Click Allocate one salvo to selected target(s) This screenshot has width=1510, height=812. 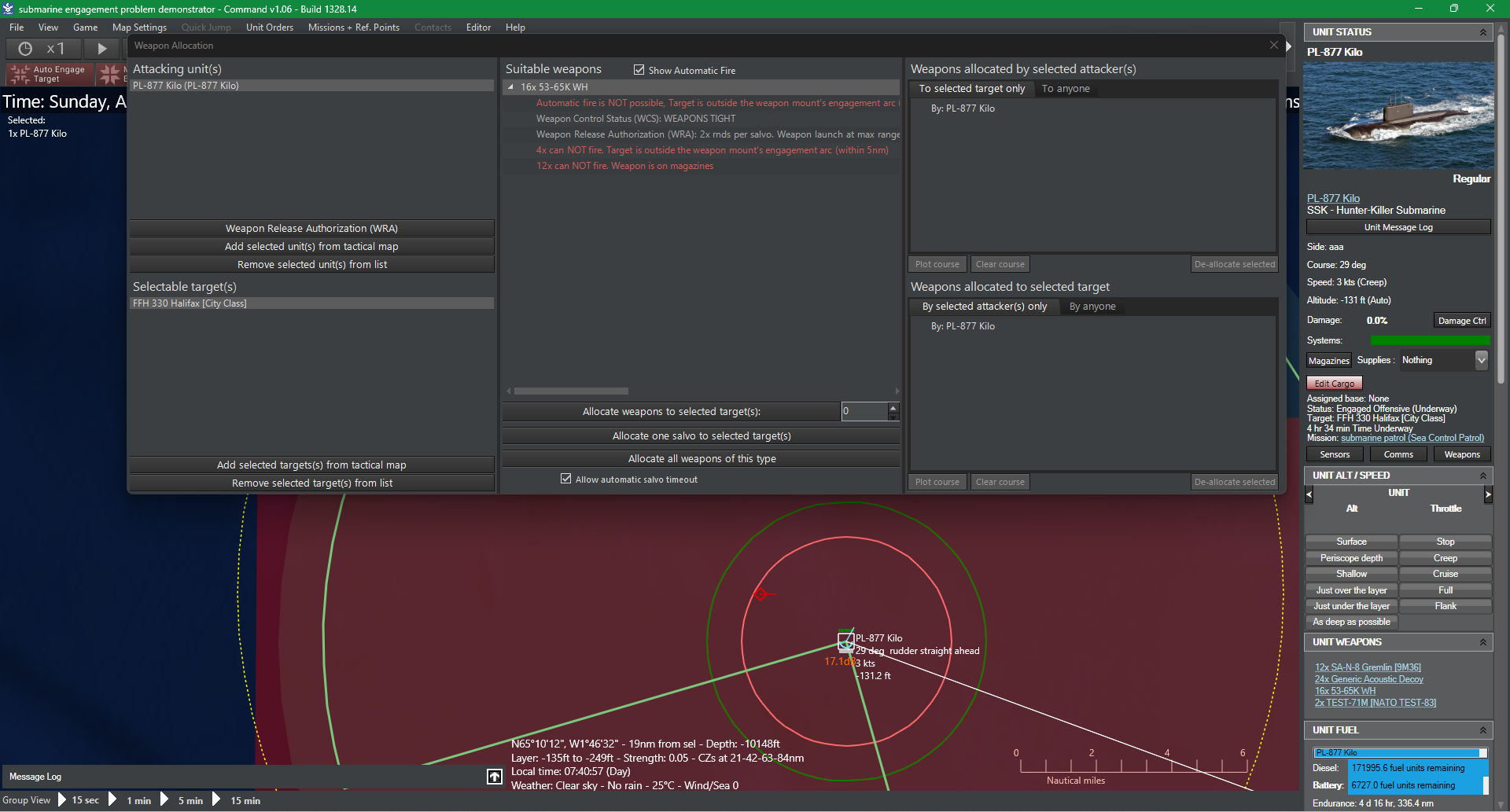click(x=700, y=435)
